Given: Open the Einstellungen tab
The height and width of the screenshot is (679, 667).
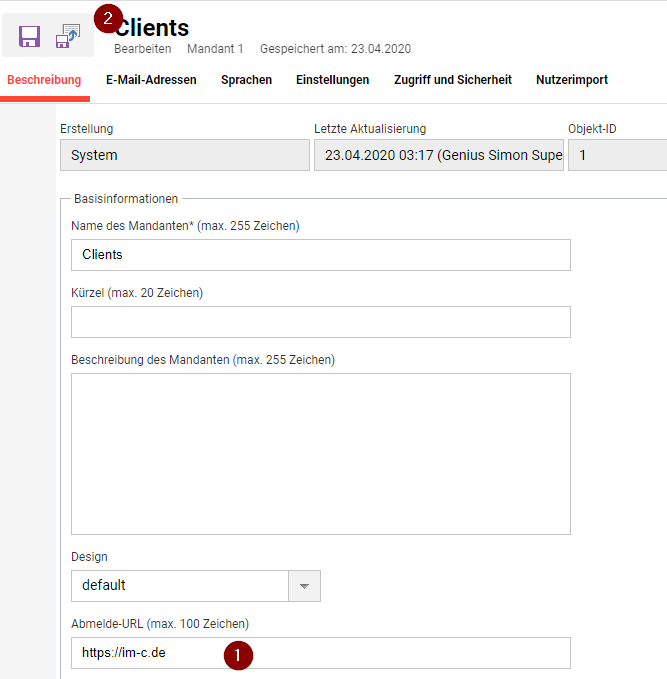Looking at the screenshot, I should click(332, 80).
